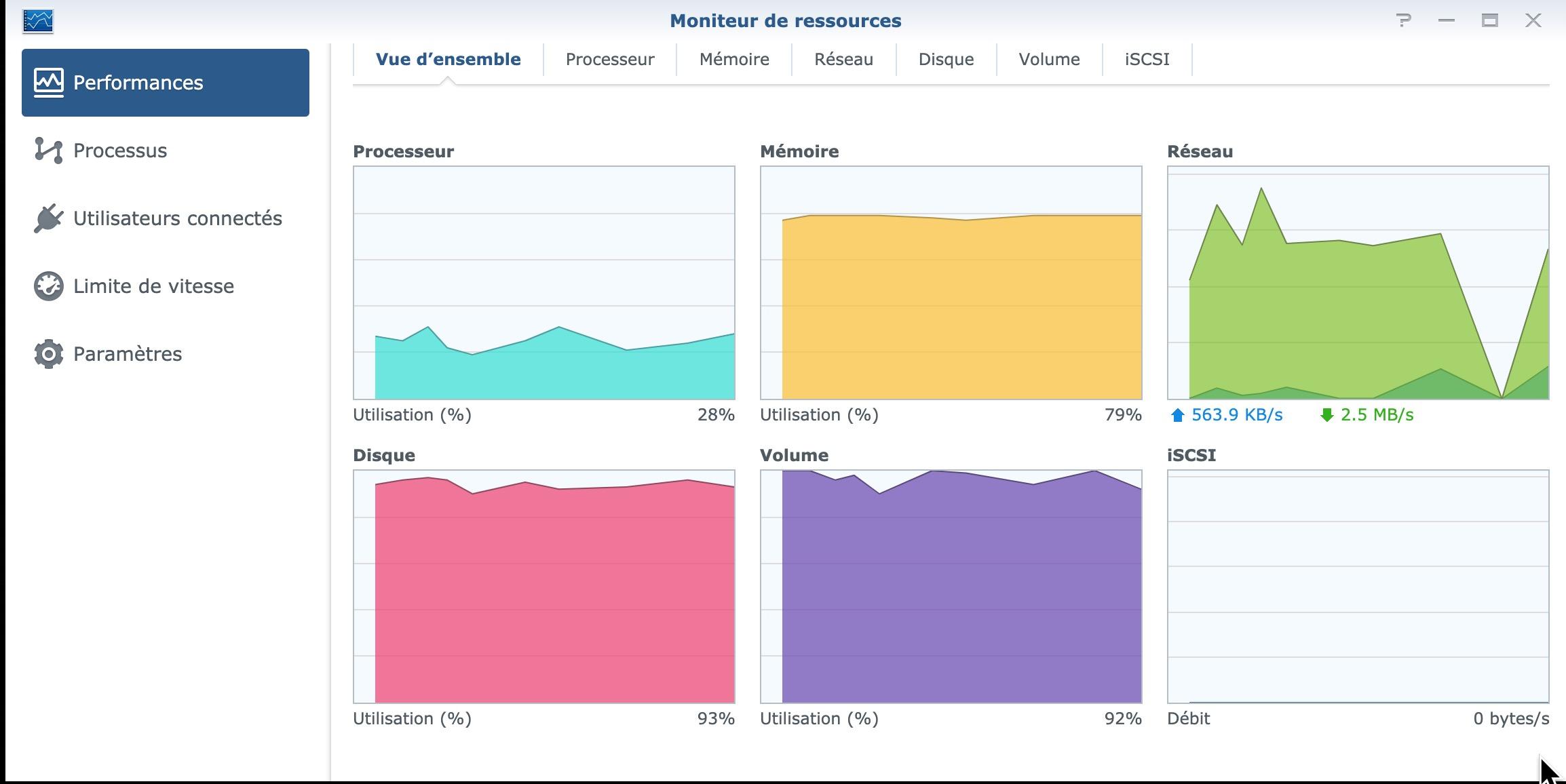The image size is (1566, 784).
Task: Click the Utilisateurs connectés plug icon
Action: (x=49, y=218)
